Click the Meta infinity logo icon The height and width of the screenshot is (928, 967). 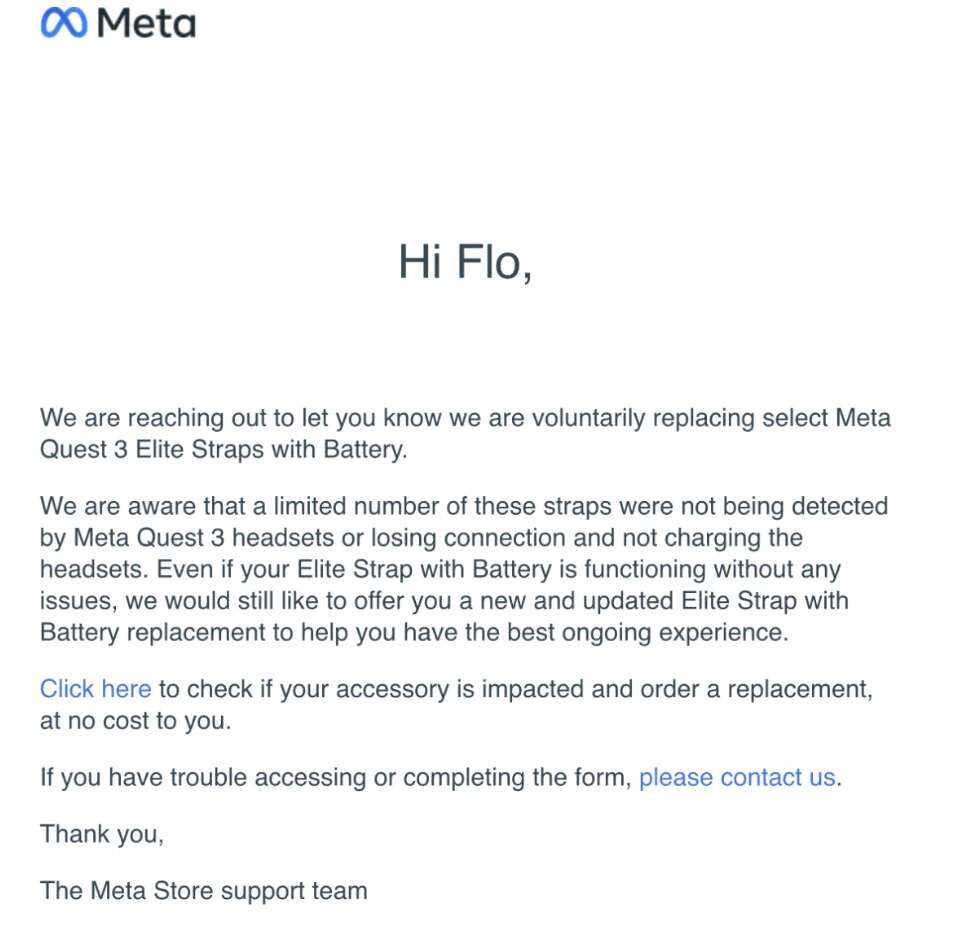coord(65,23)
